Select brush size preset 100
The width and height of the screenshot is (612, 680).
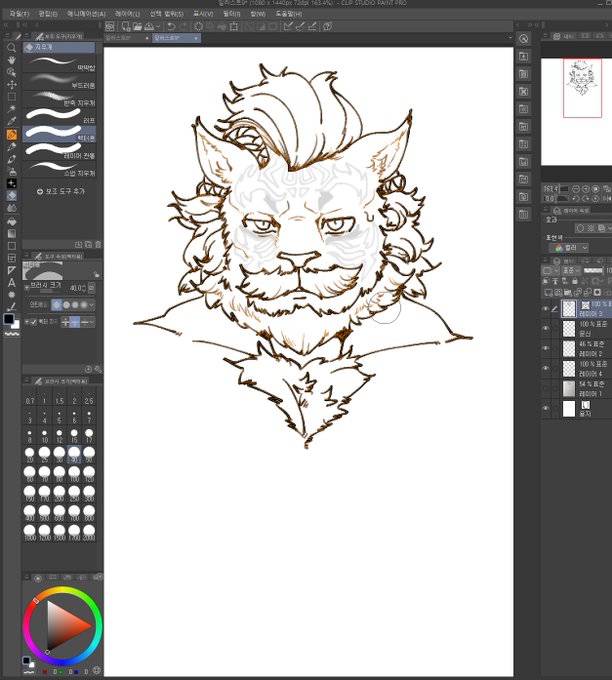tap(74, 474)
